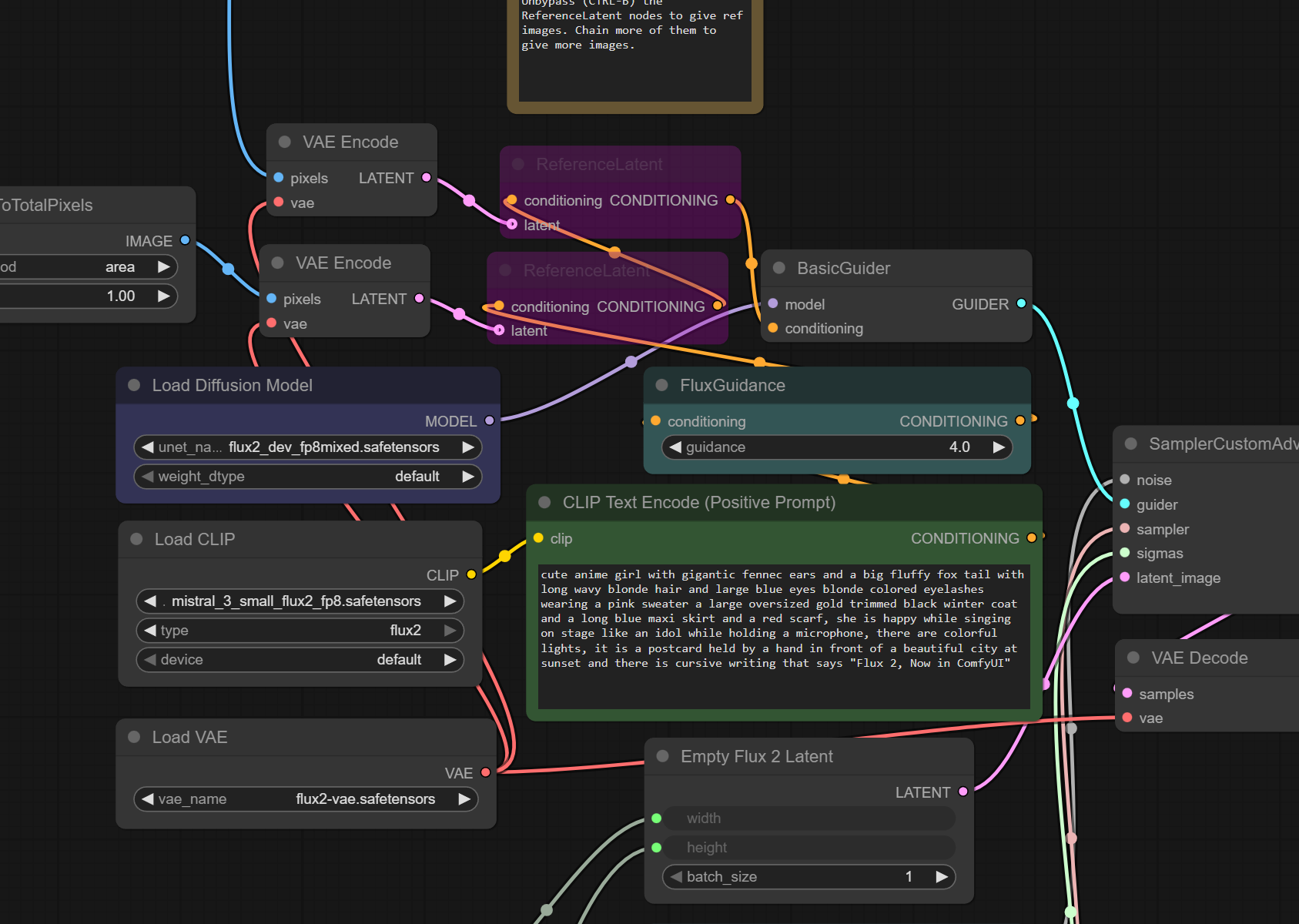The image size is (1299, 924).
Task: Click the latent_image input port on SamplerCustomAdvanced
Action: point(1125,577)
